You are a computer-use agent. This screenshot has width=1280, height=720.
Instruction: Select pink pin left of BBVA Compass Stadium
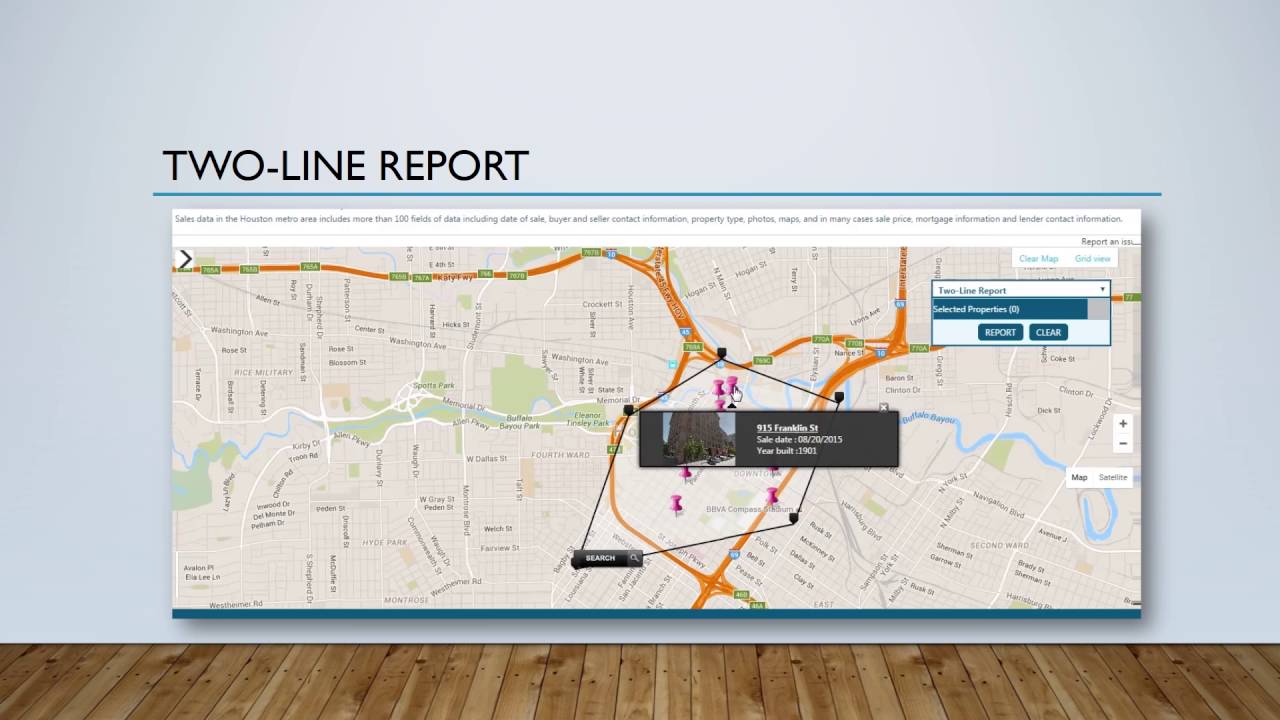(676, 504)
